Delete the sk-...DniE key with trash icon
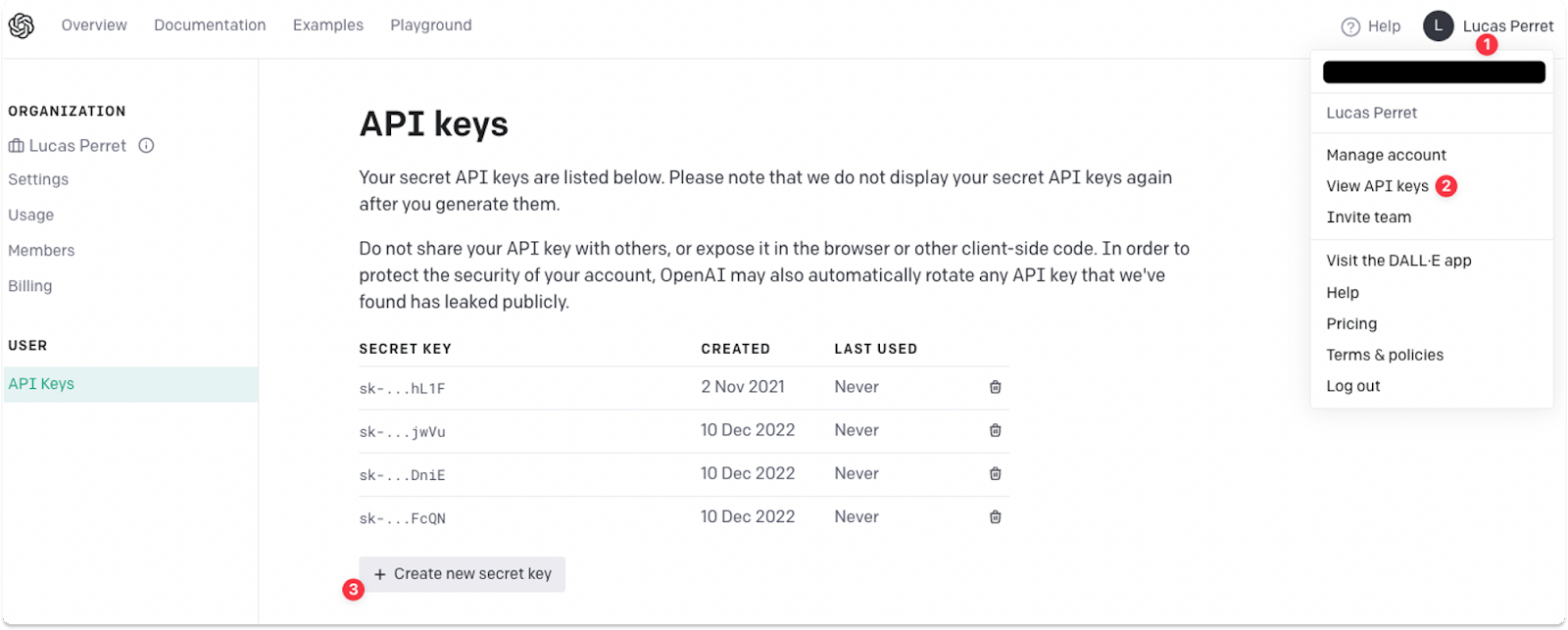The width and height of the screenshot is (1568, 630). pyautogui.click(x=995, y=473)
